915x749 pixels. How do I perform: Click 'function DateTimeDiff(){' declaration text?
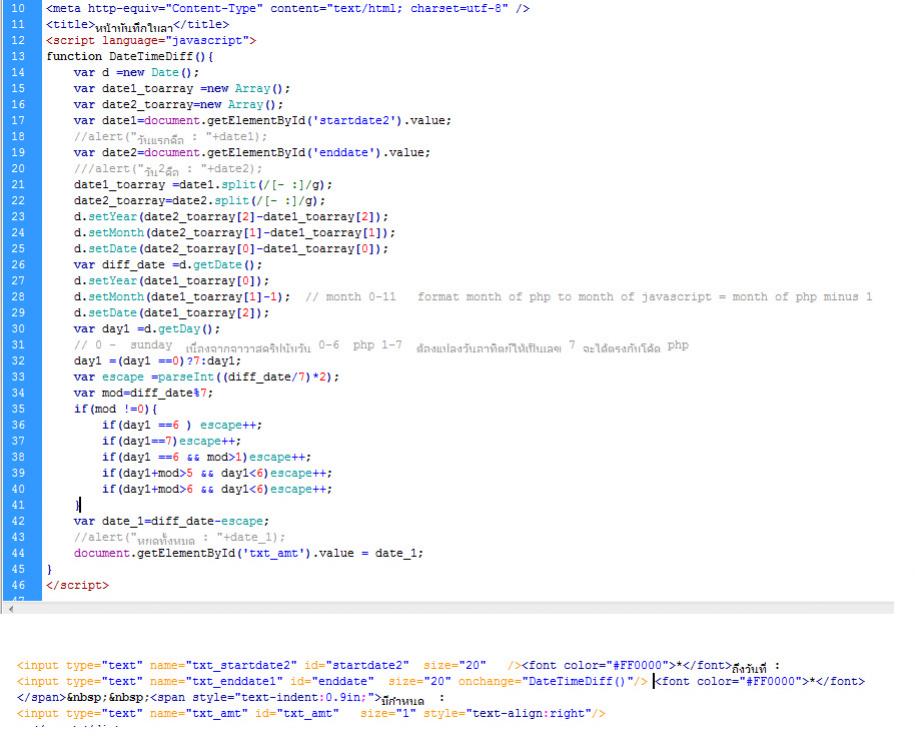(130, 57)
